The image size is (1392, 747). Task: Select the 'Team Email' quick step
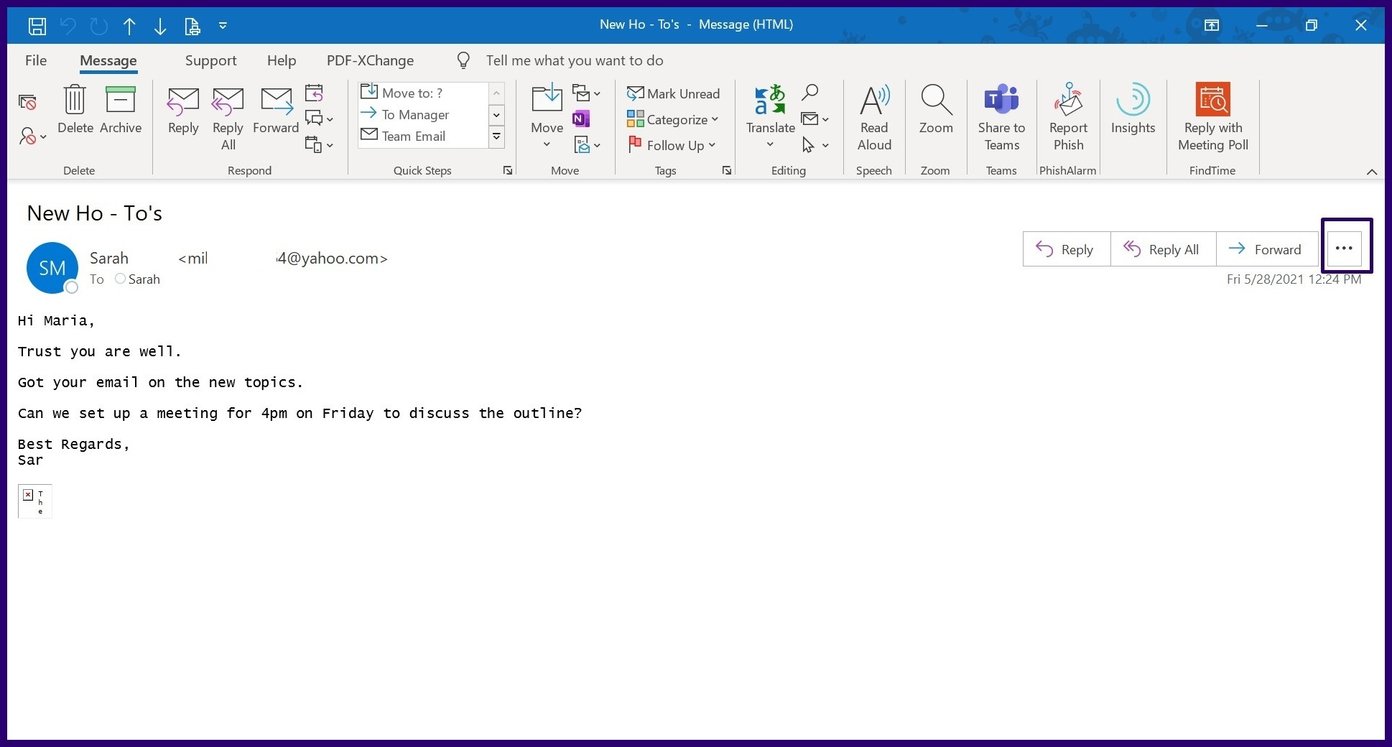coord(422,136)
